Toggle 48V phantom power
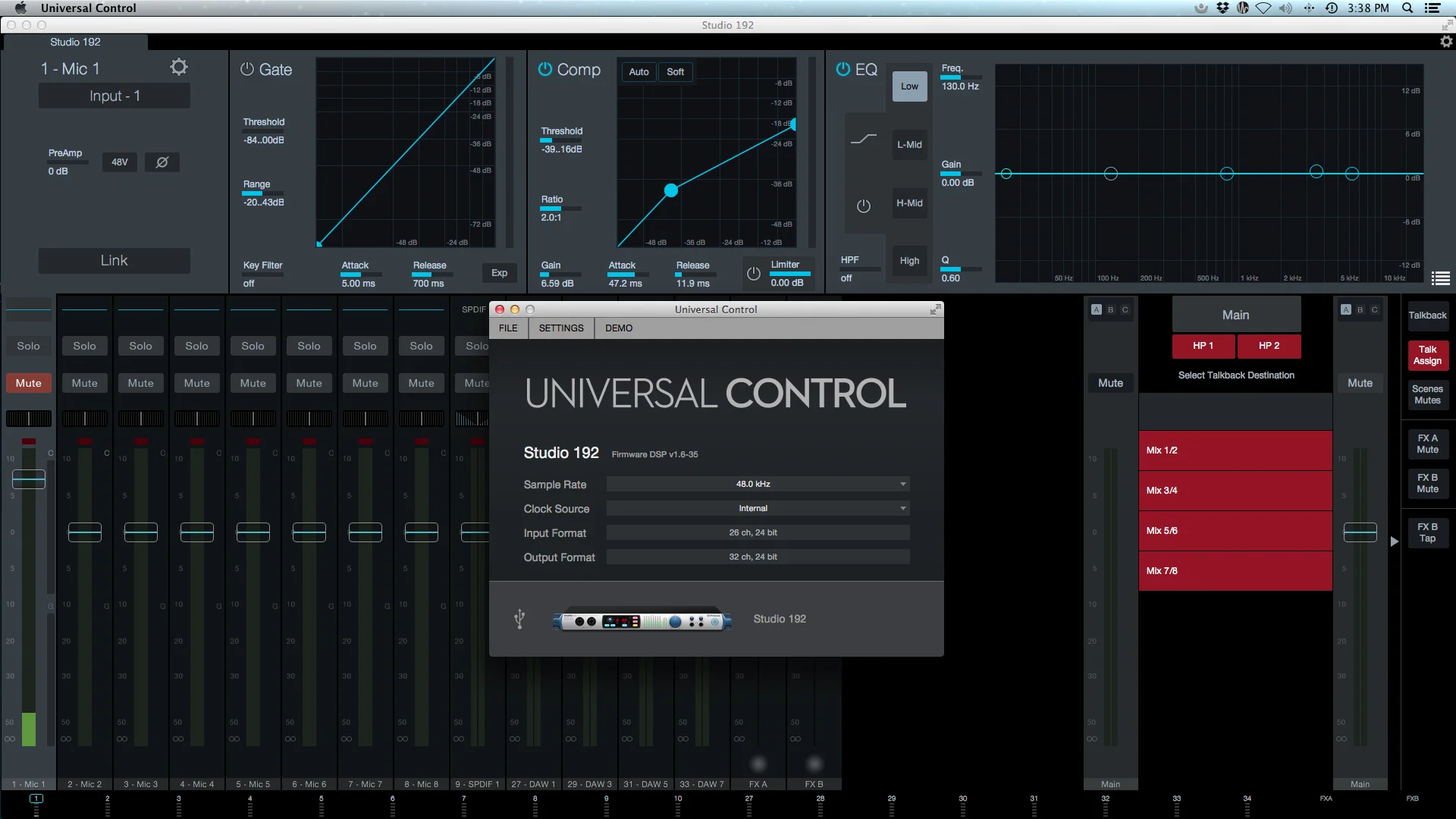 click(x=120, y=162)
